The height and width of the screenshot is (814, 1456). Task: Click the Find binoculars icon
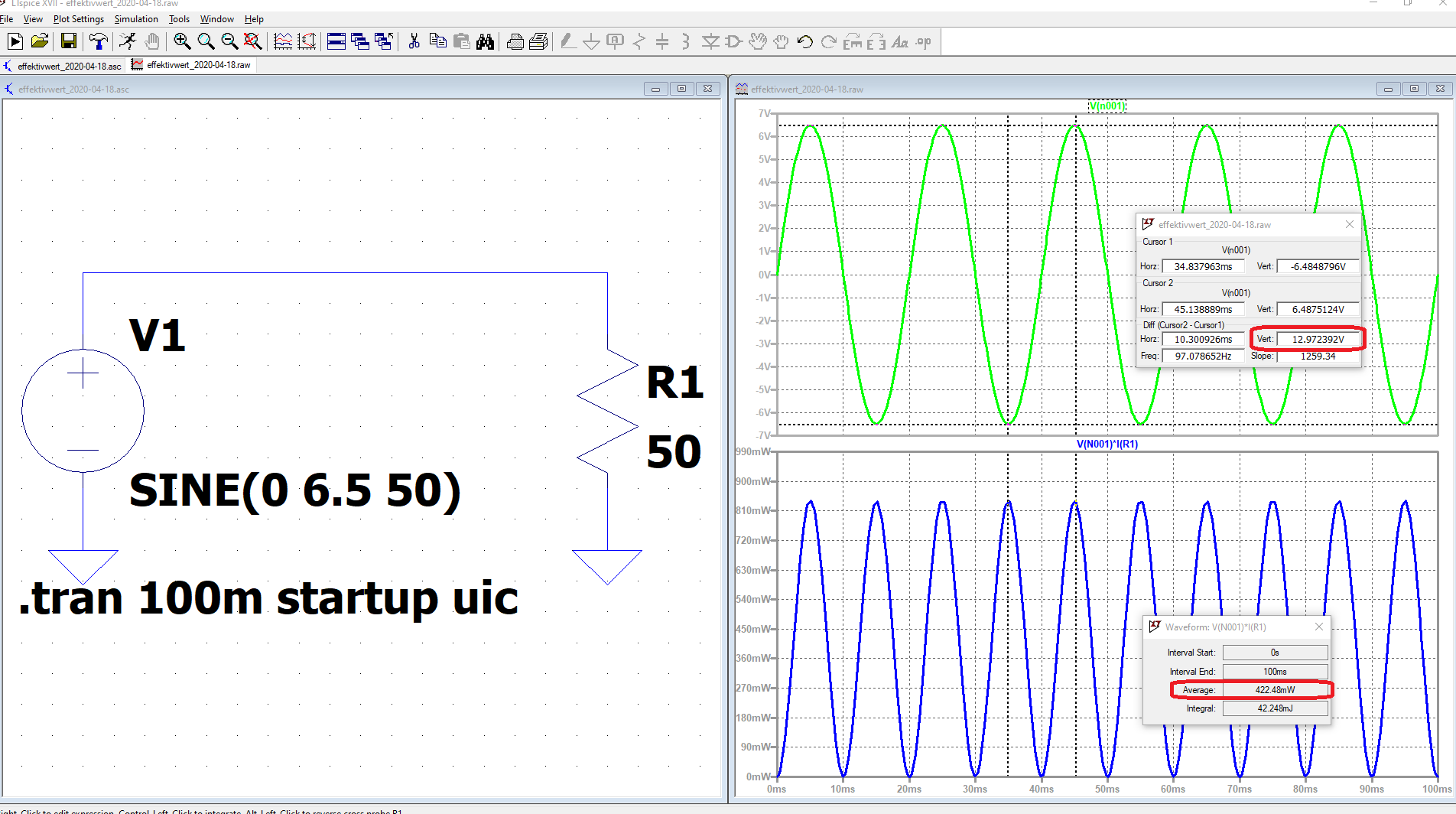coord(485,41)
